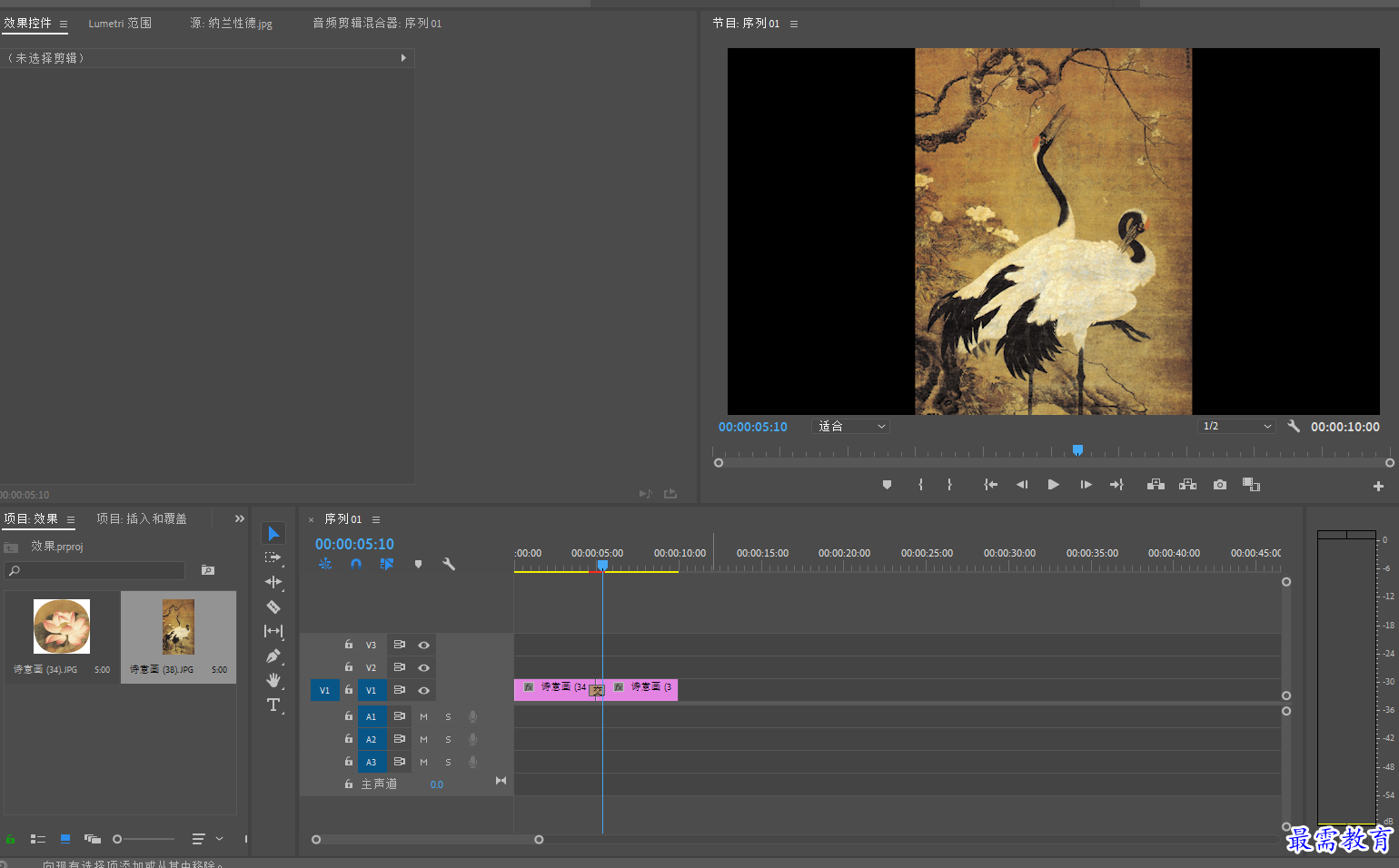
Task: Add marker in timeline panel
Action: (418, 564)
